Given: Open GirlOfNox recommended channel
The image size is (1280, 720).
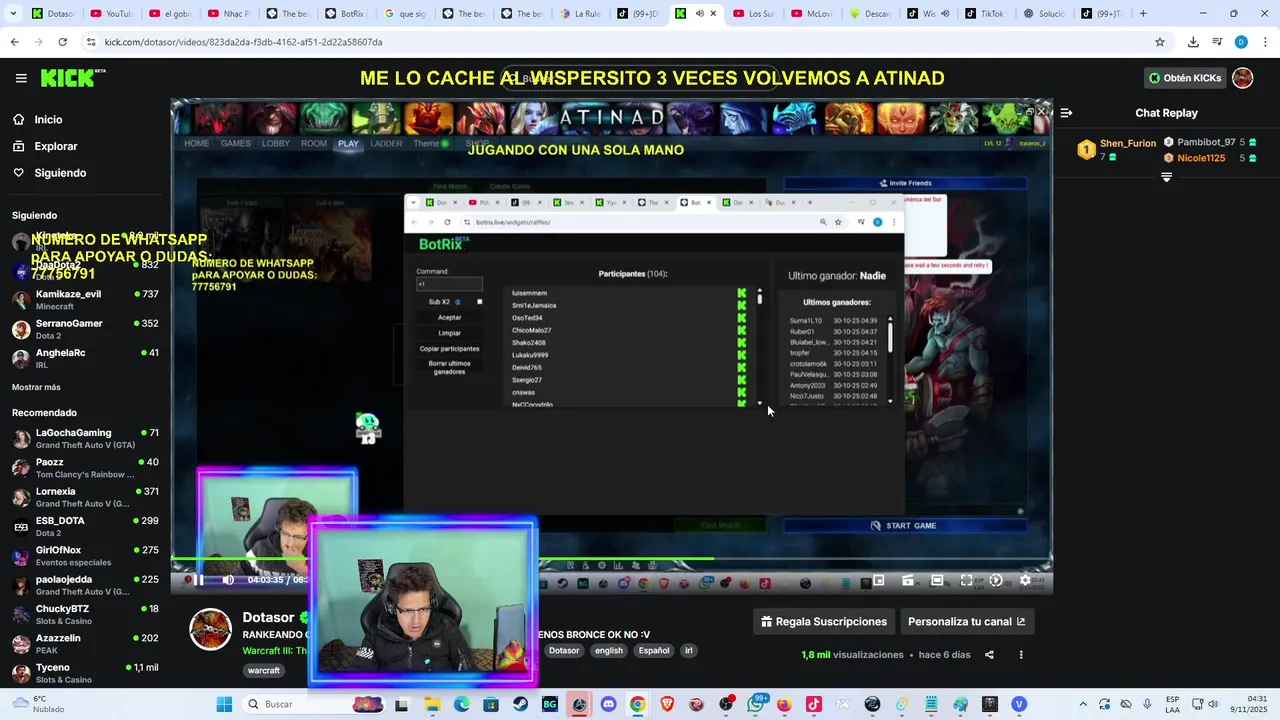Looking at the screenshot, I should point(85,556).
